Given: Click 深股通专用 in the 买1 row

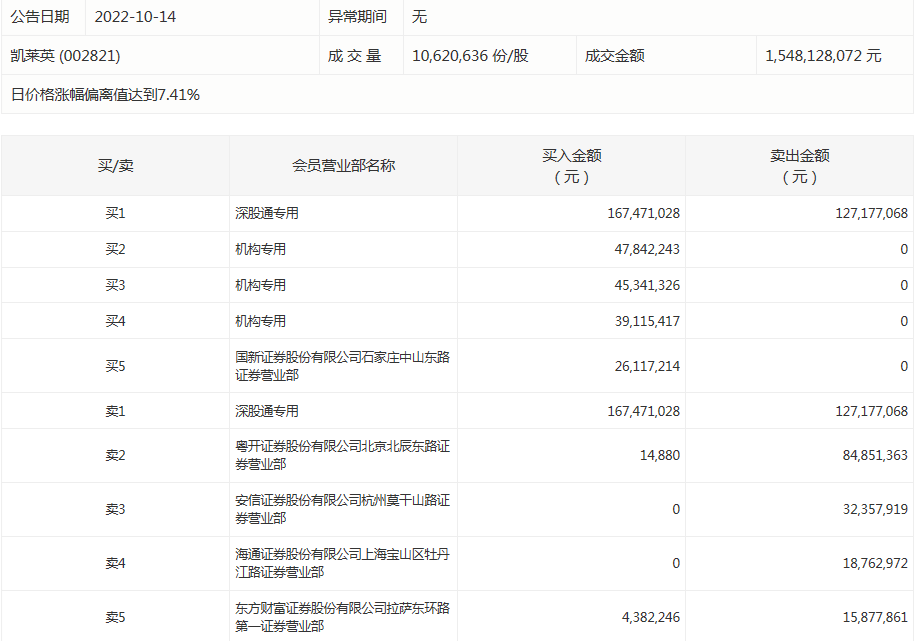Looking at the screenshot, I should pos(267,213).
